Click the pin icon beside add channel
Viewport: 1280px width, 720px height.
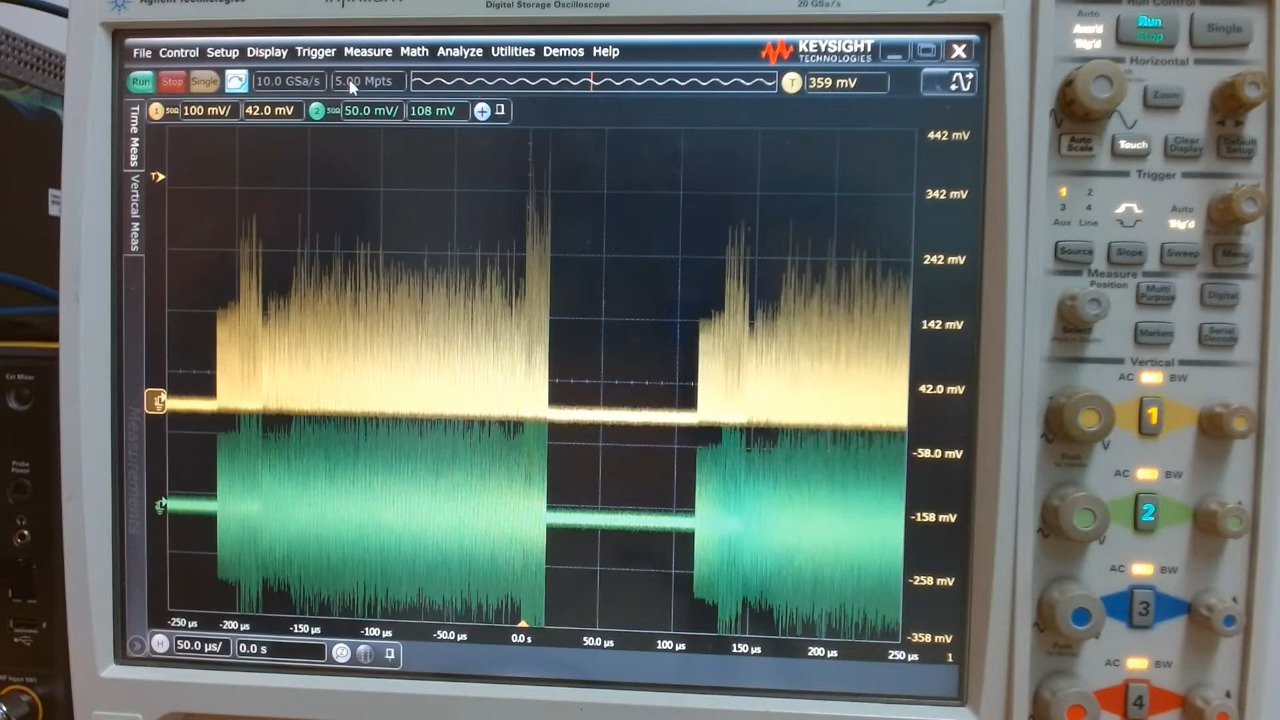(x=500, y=110)
